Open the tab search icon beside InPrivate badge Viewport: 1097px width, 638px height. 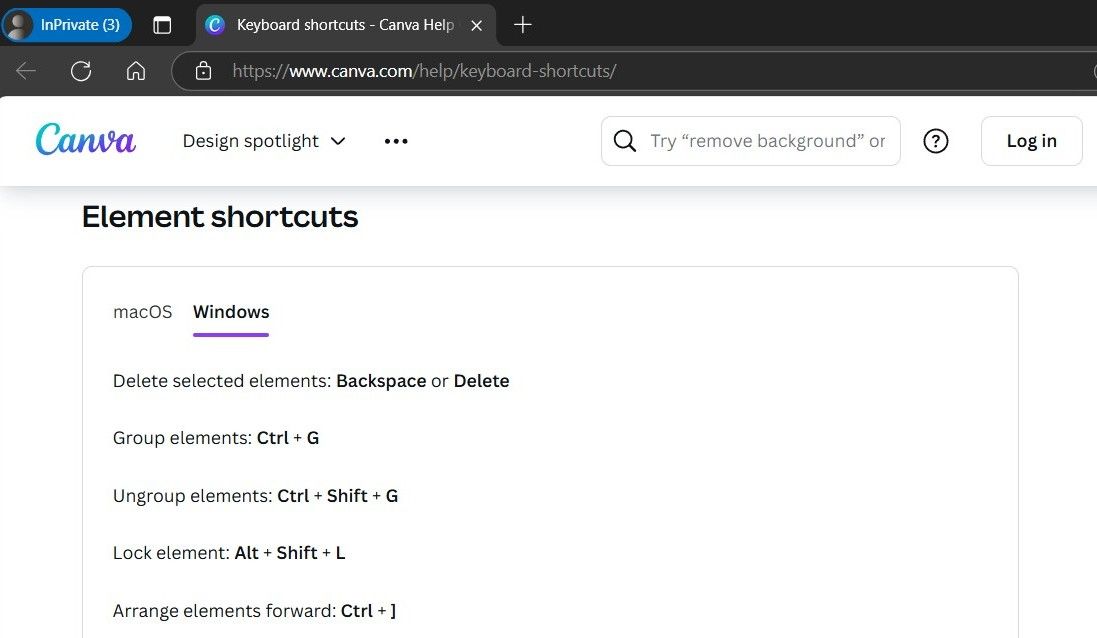pos(162,25)
